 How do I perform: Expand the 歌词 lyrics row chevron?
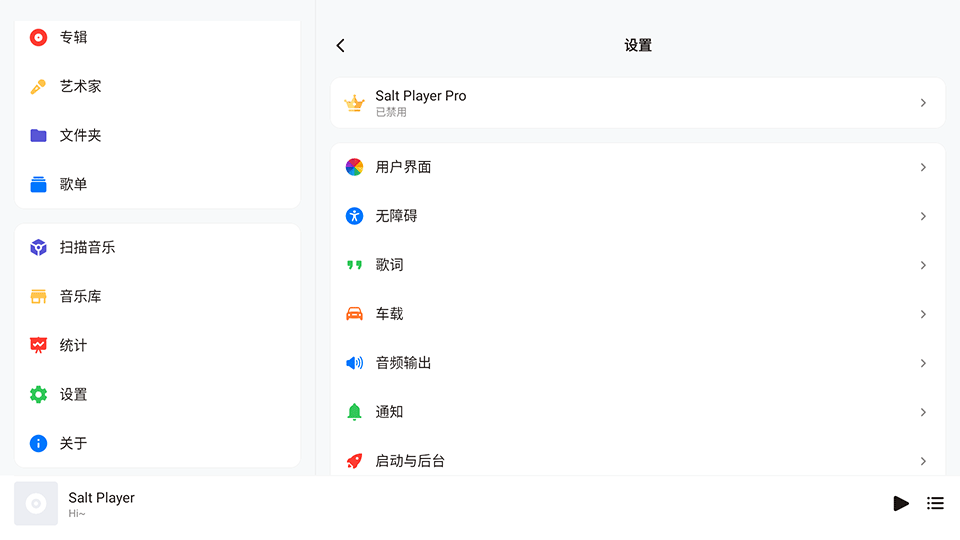923,265
